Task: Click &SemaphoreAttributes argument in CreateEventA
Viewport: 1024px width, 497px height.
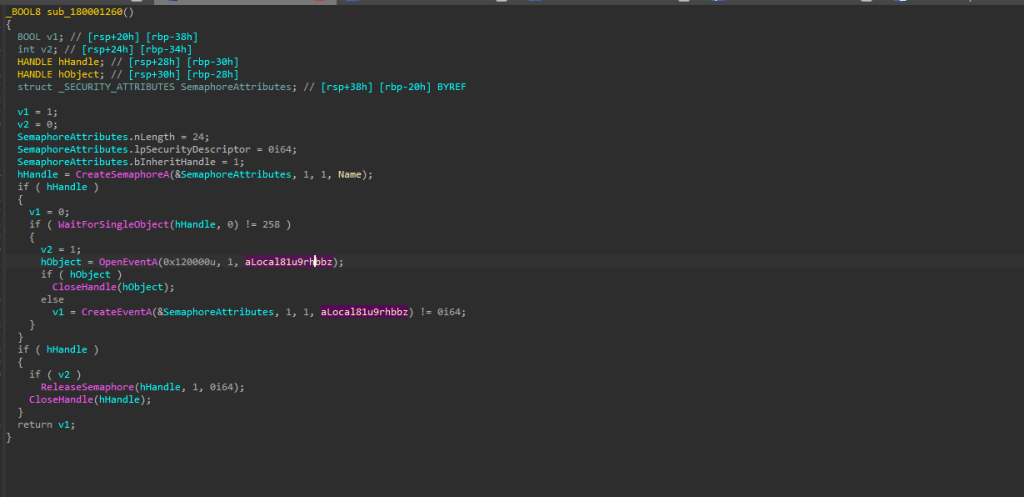Action: (216, 312)
